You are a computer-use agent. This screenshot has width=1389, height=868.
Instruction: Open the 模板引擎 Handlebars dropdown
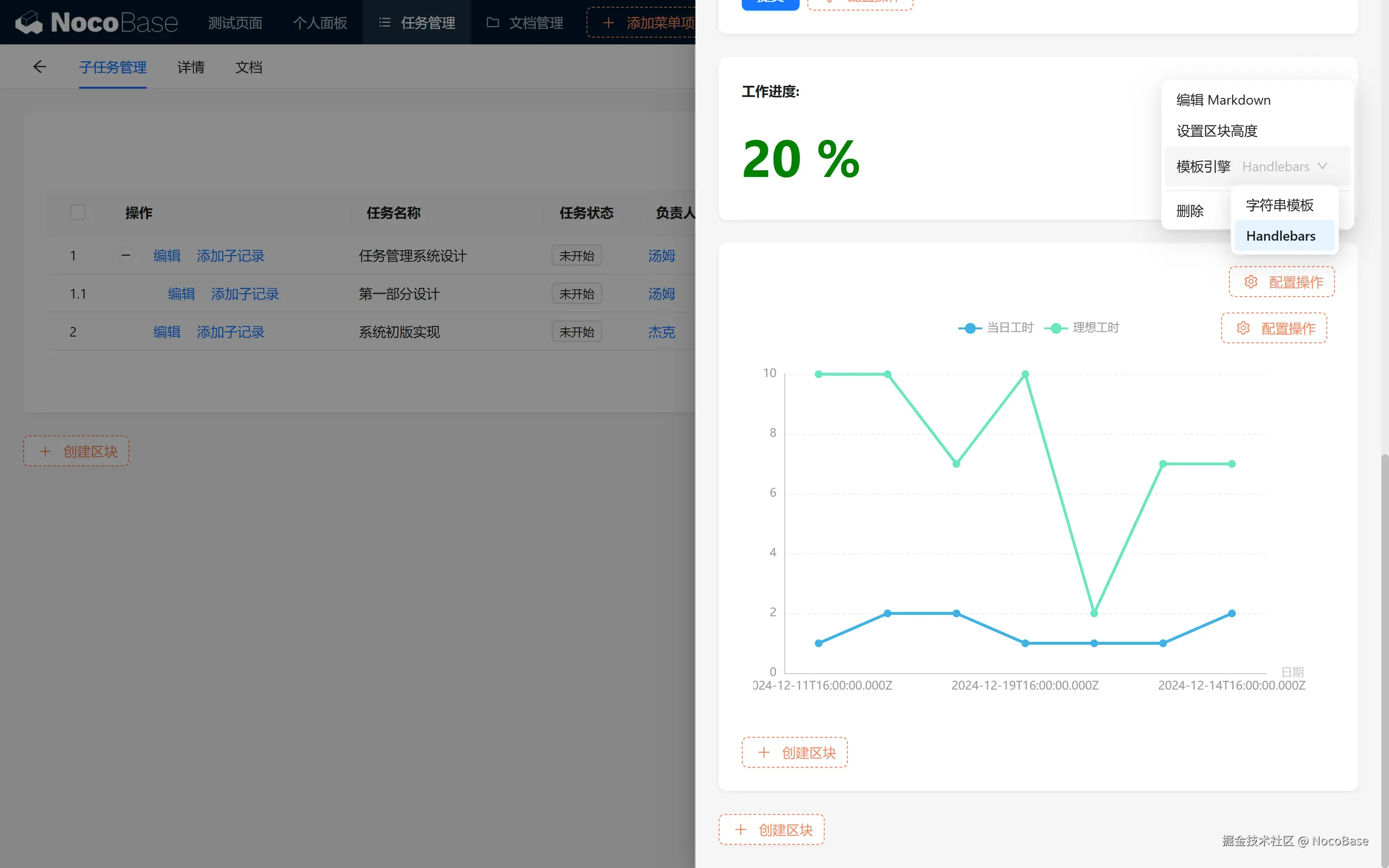1284,166
